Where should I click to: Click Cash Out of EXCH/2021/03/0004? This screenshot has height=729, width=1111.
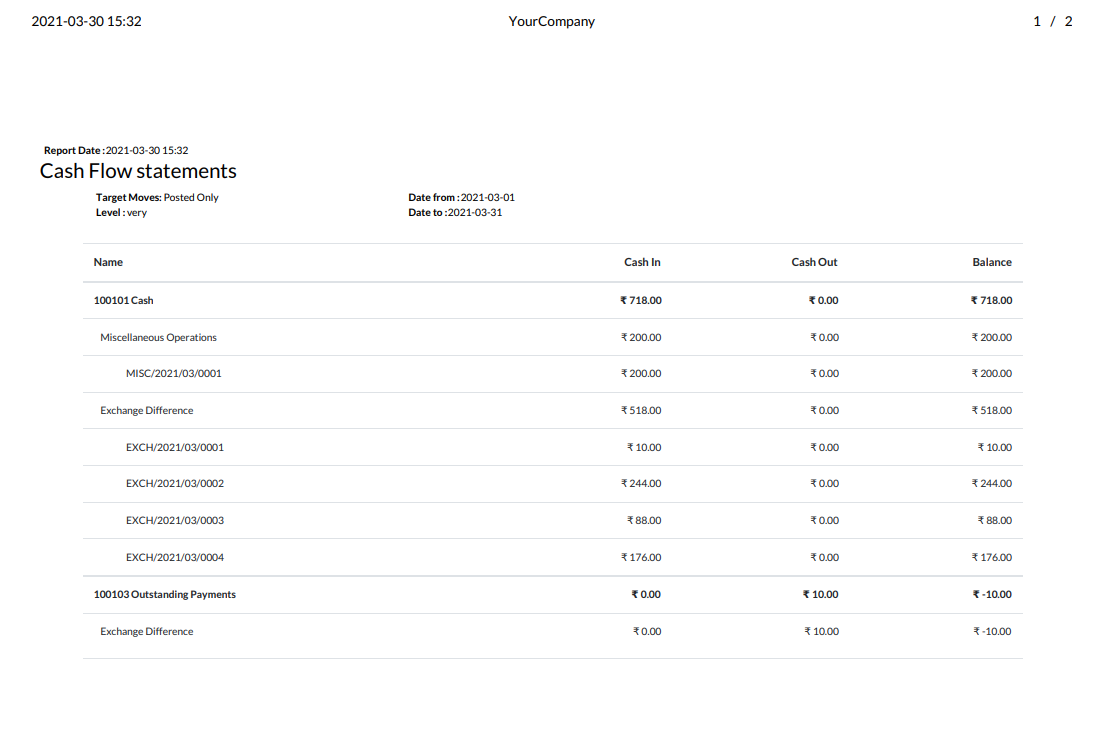[825, 558]
